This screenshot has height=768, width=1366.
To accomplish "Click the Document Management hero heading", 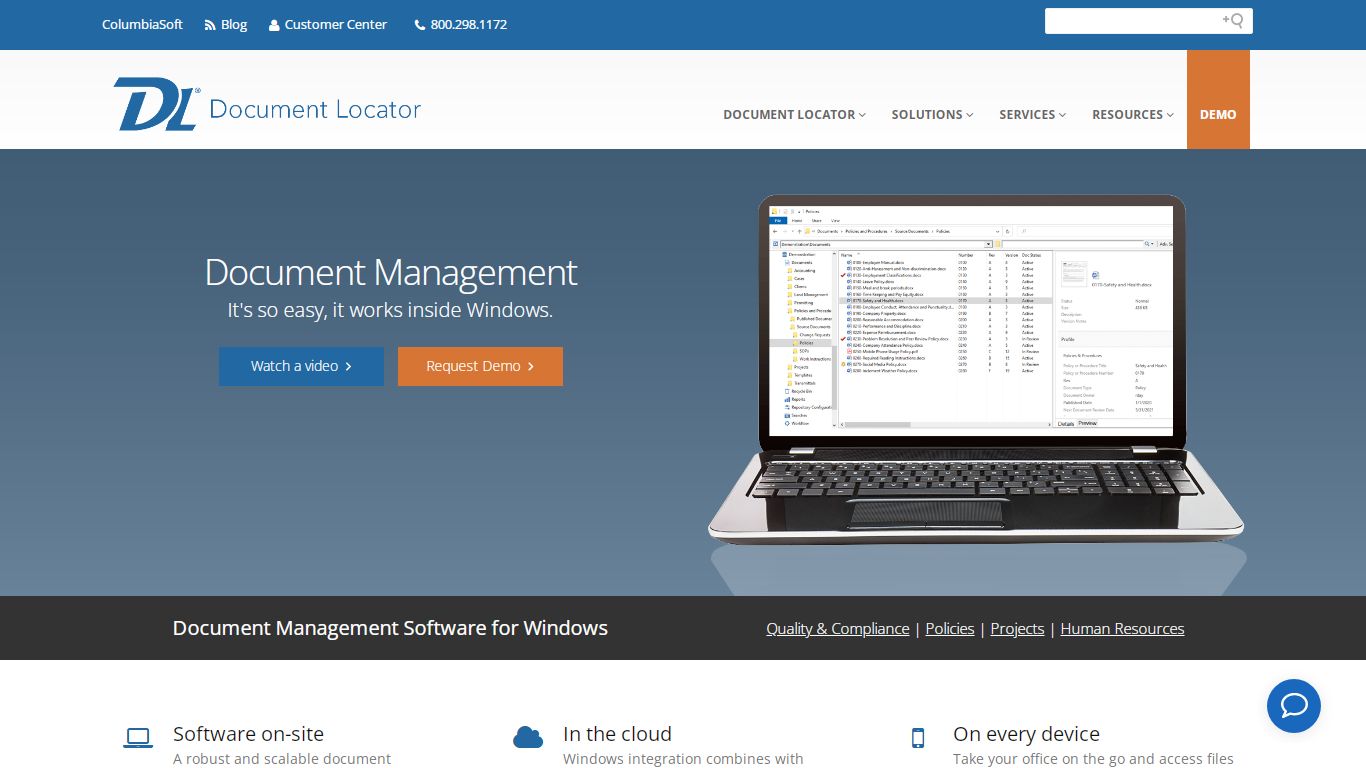I will tap(391, 272).
